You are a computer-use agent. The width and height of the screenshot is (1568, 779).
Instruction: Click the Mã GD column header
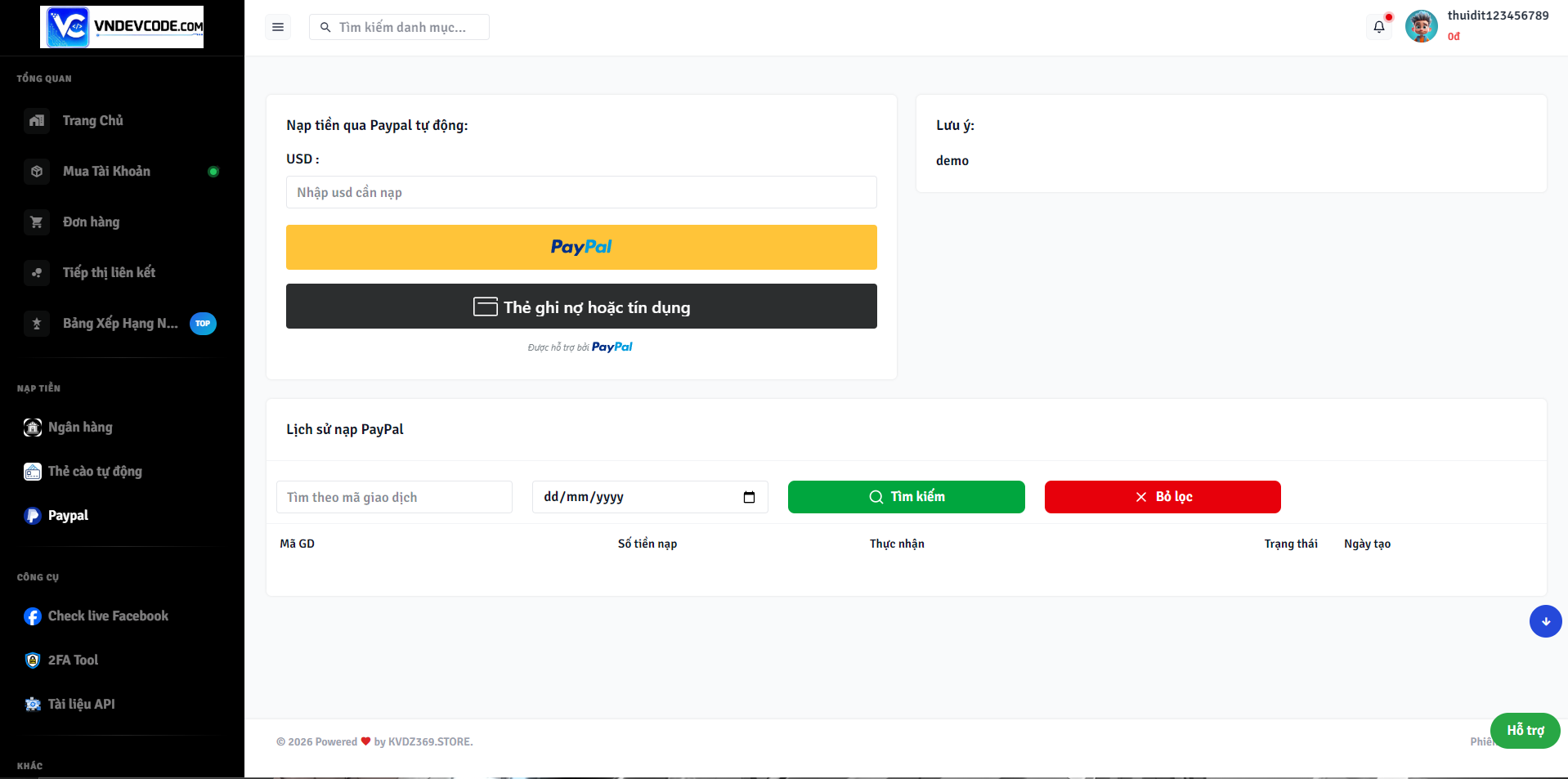(298, 544)
